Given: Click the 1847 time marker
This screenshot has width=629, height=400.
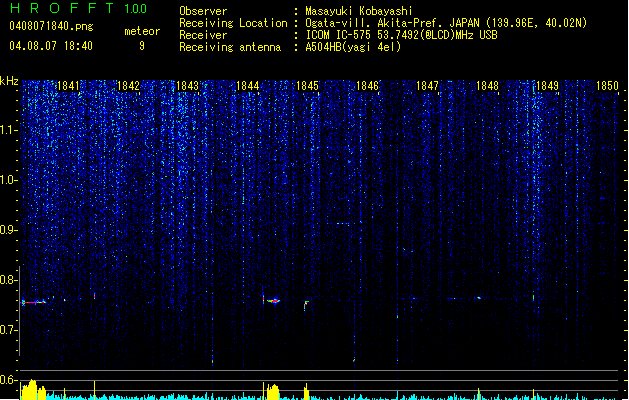Looking at the screenshot, I should 427,86.
